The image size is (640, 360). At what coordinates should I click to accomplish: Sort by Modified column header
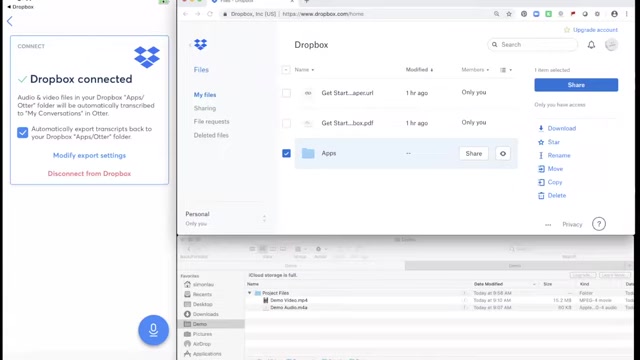pos(419,70)
